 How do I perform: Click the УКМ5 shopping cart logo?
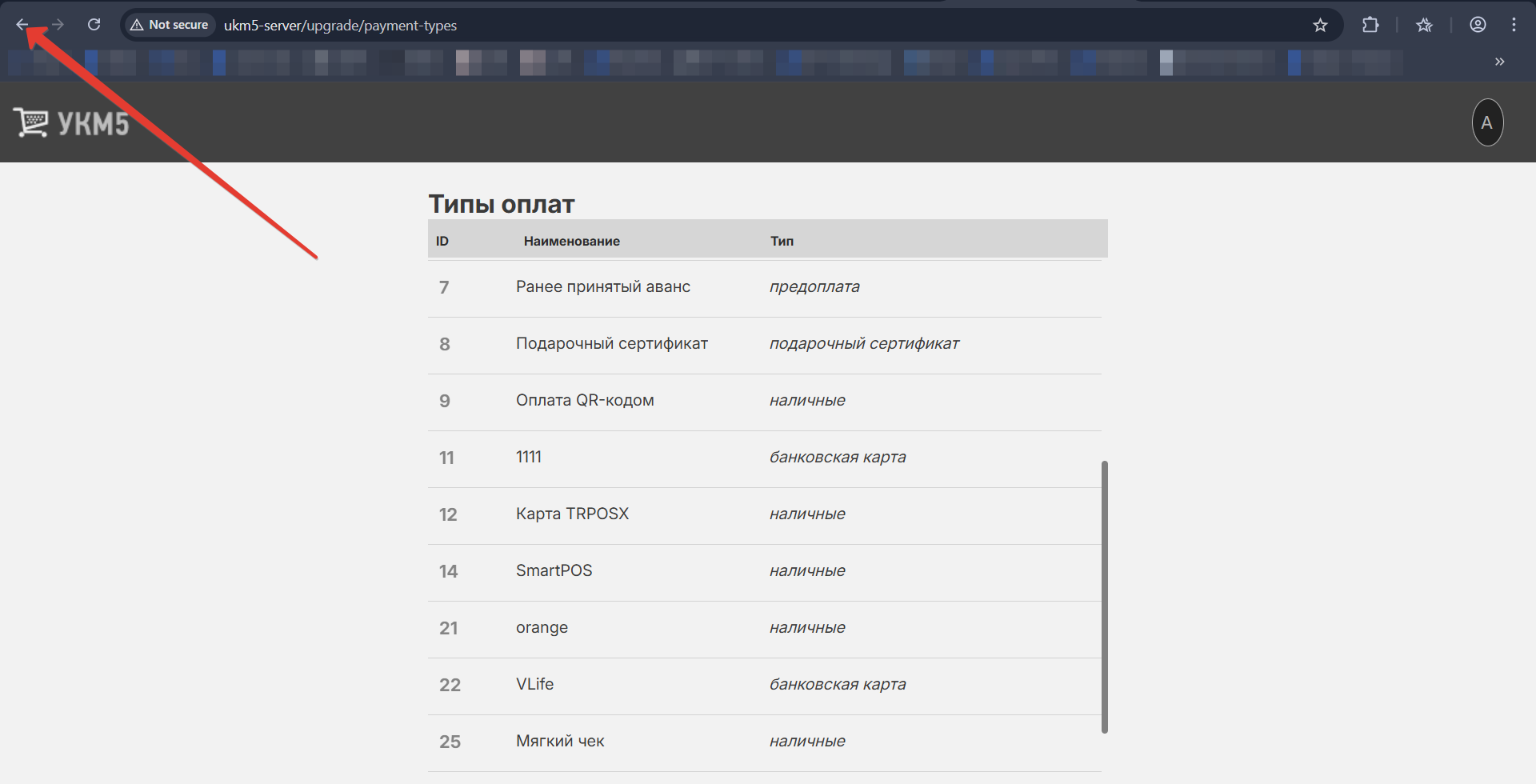click(71, 122)
